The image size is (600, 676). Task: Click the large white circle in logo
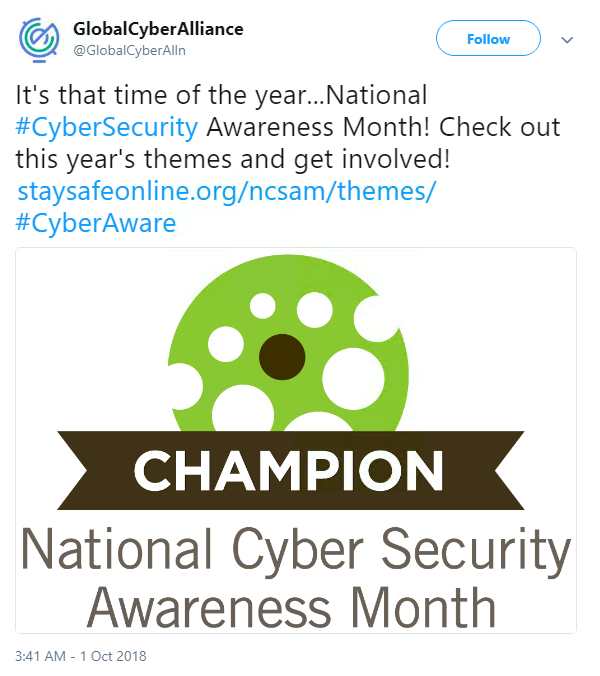coord(353,379)
